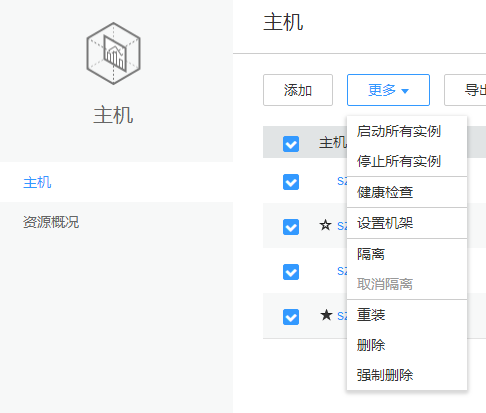Uncheck the checkbox beside the outlined star

(291, 227)
